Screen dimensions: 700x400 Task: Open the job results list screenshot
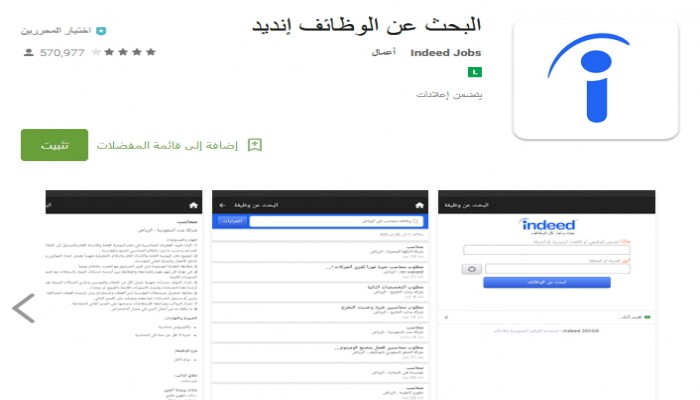click(320, 295)
